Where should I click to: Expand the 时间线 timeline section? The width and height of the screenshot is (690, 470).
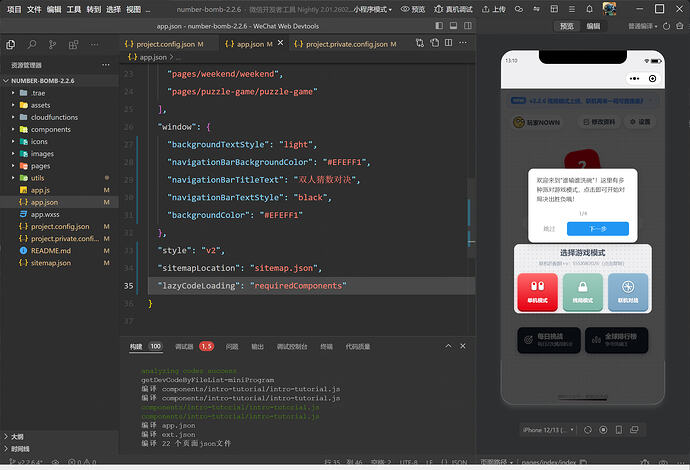pos(20,449)
